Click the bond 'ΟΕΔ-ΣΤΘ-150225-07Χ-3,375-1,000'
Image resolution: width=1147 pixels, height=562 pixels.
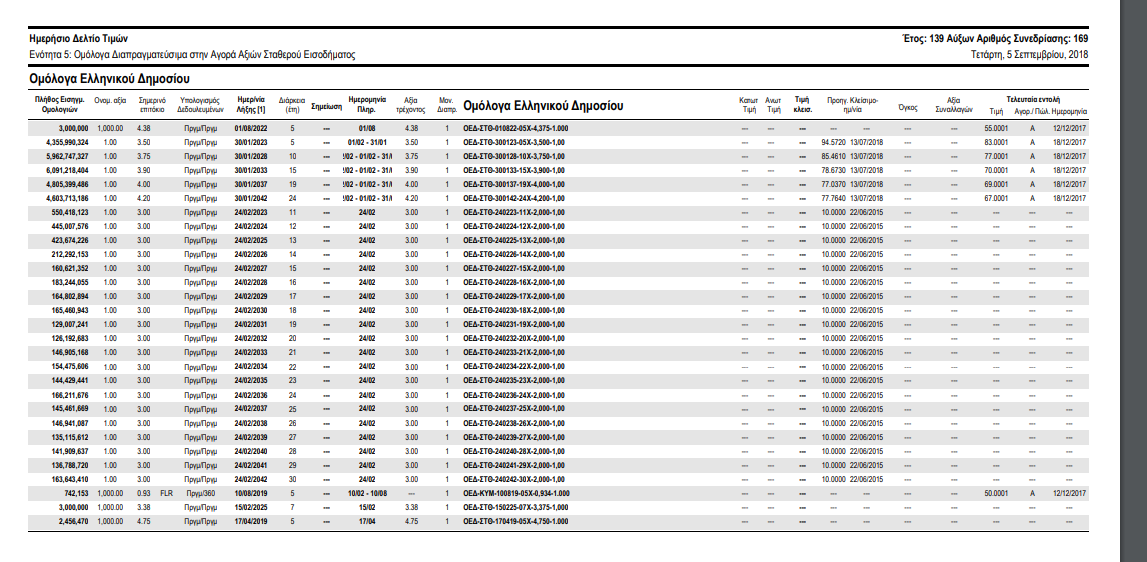[x=516, y=507]
